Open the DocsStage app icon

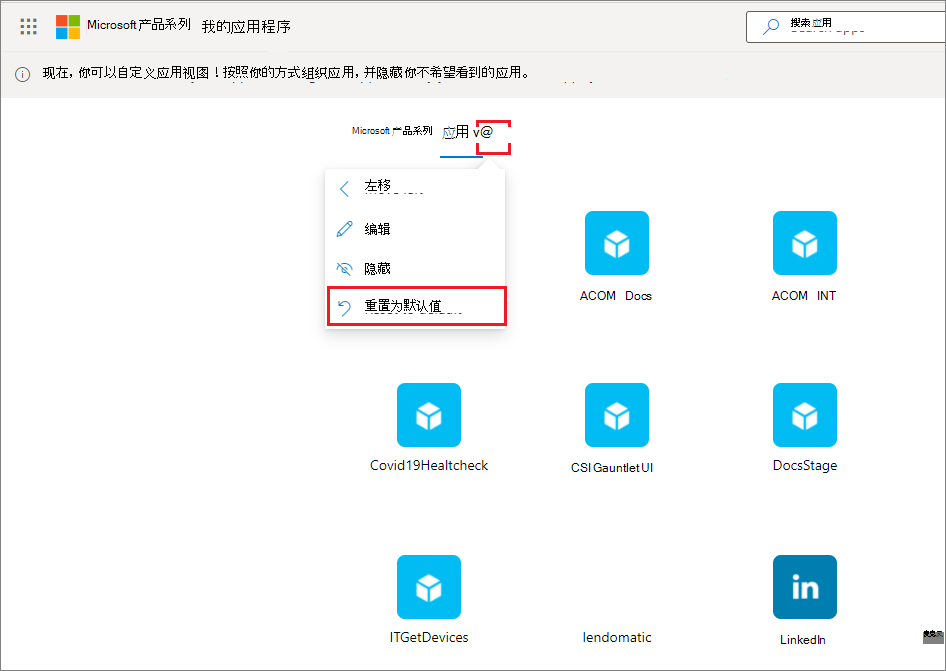pyautogui.click(x=805, y=415)
